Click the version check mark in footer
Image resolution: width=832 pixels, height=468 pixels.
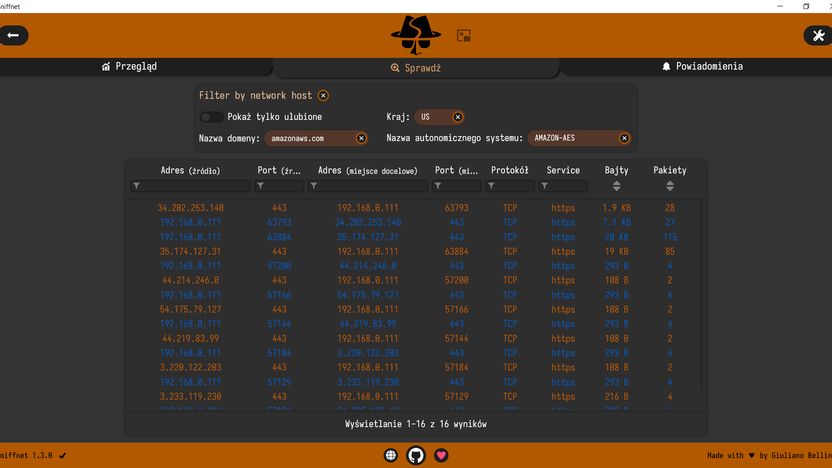(x=63, y=455)
